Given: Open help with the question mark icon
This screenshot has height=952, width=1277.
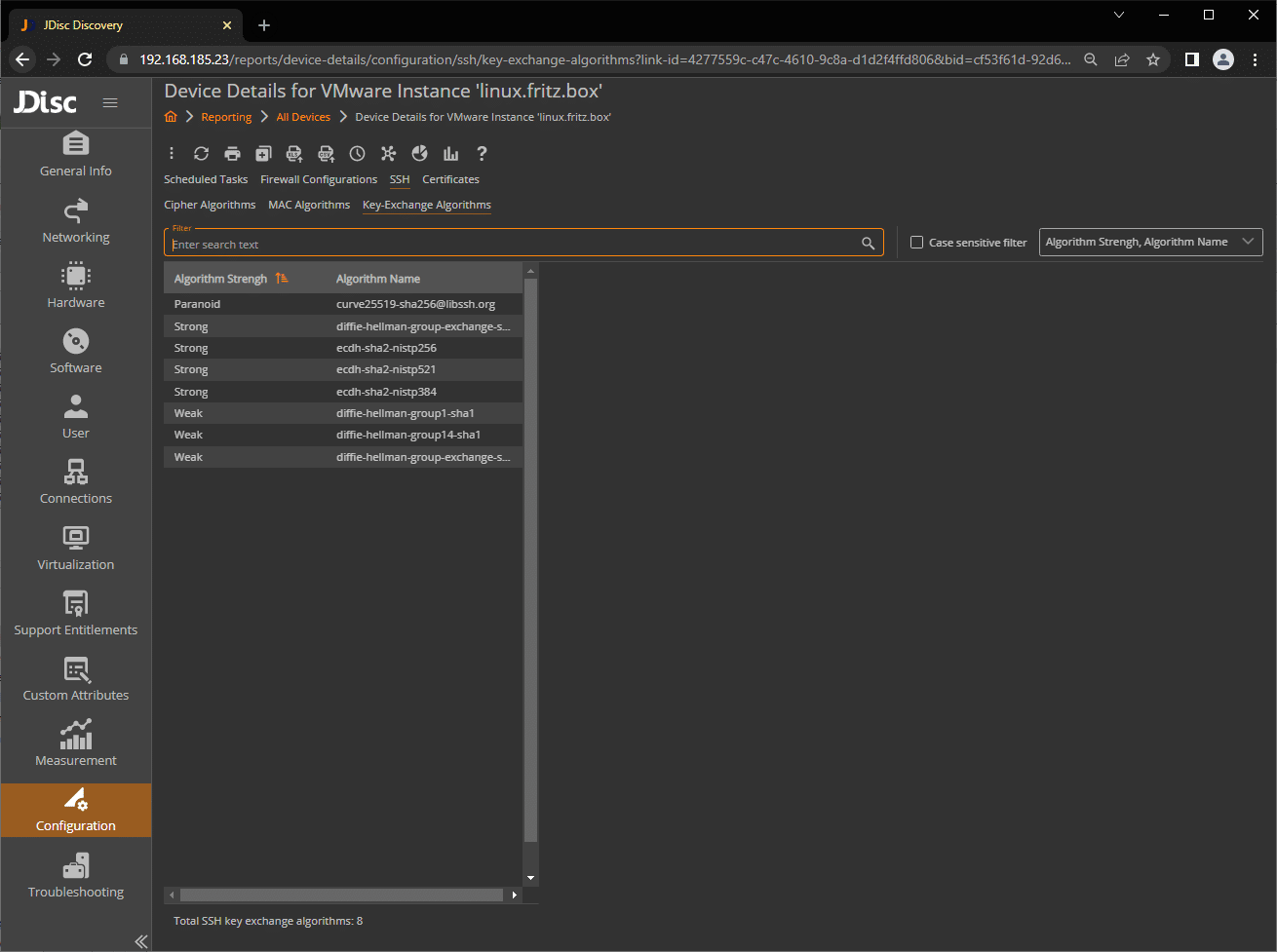Looking at the screenshot, I should coord(482,154).
